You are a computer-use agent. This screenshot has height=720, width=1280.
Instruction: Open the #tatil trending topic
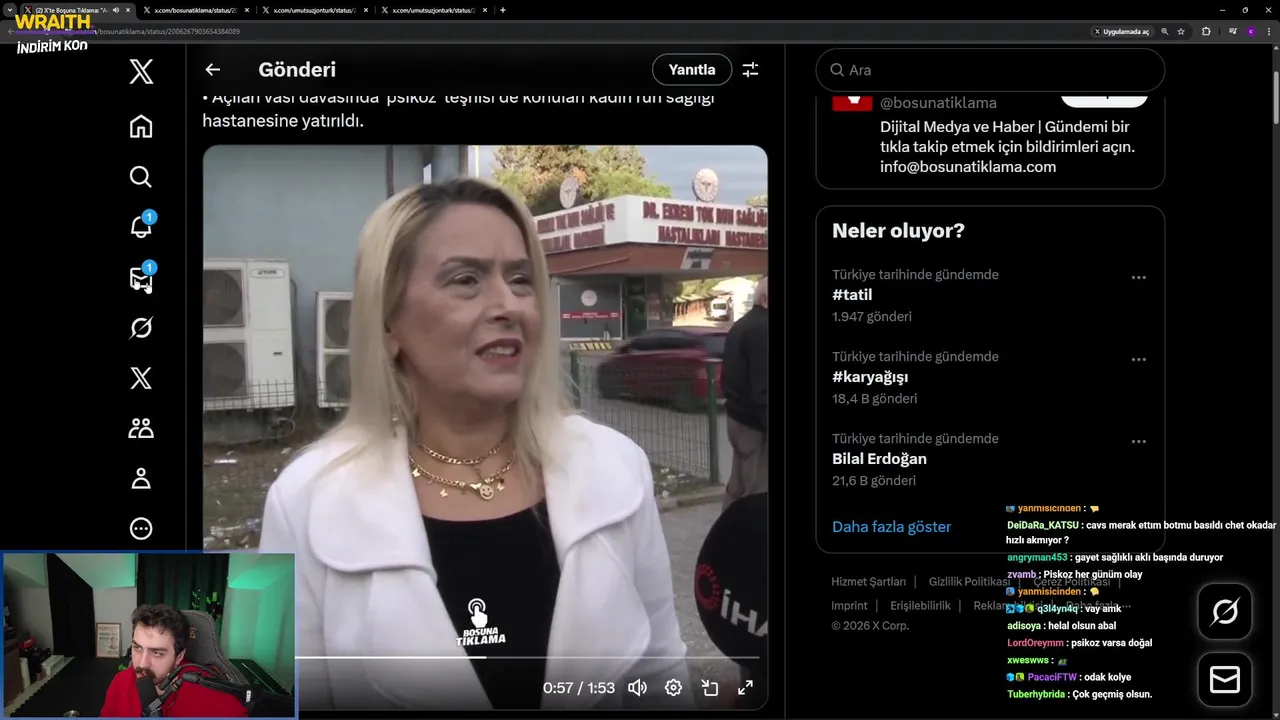point(852,295)
